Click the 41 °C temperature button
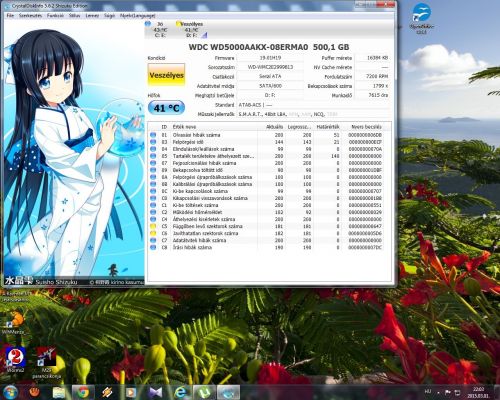This screenshot has width=500, height=400. [x=166, y=108]
